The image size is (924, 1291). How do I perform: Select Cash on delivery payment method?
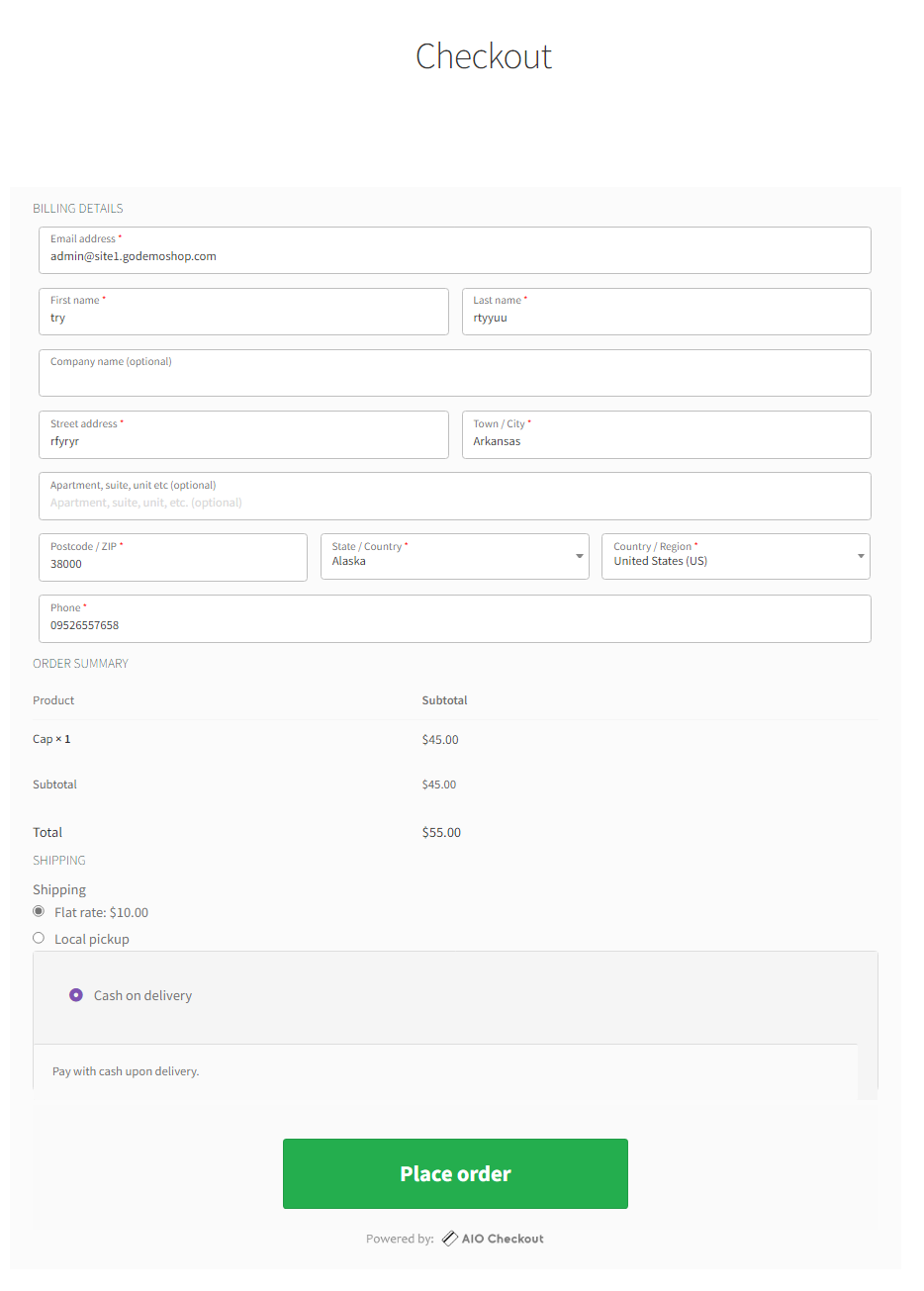coord(76,995)
